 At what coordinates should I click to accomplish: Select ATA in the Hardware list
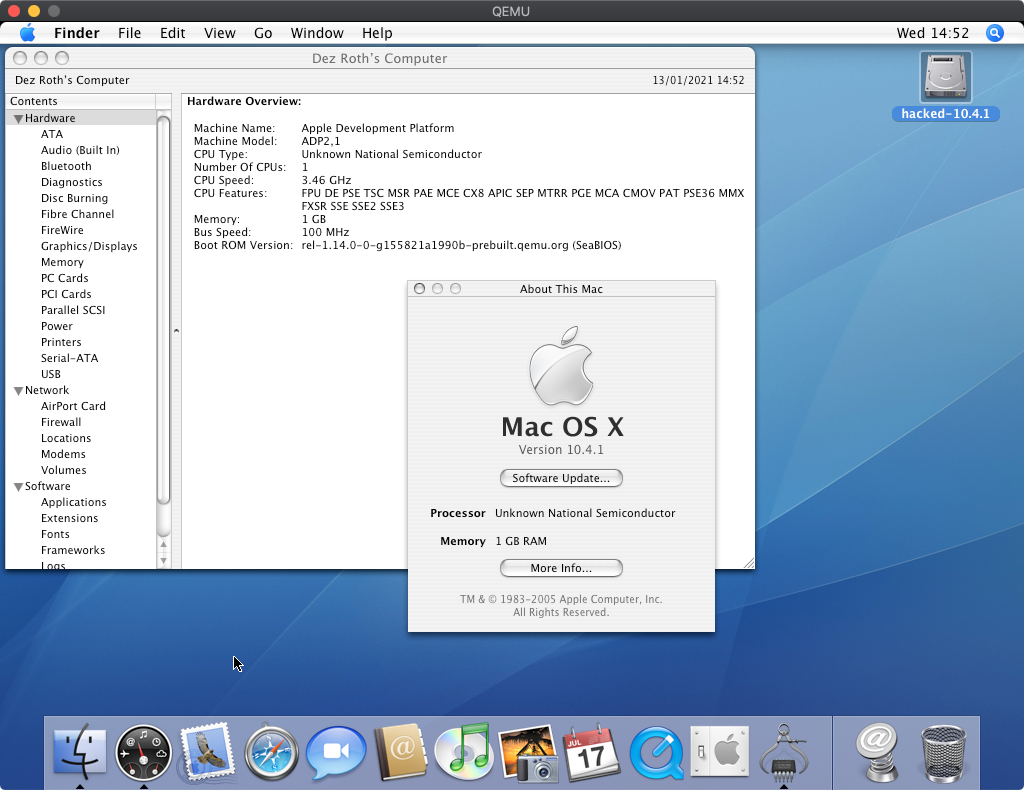pyautogui.click(x=52, y=134)
